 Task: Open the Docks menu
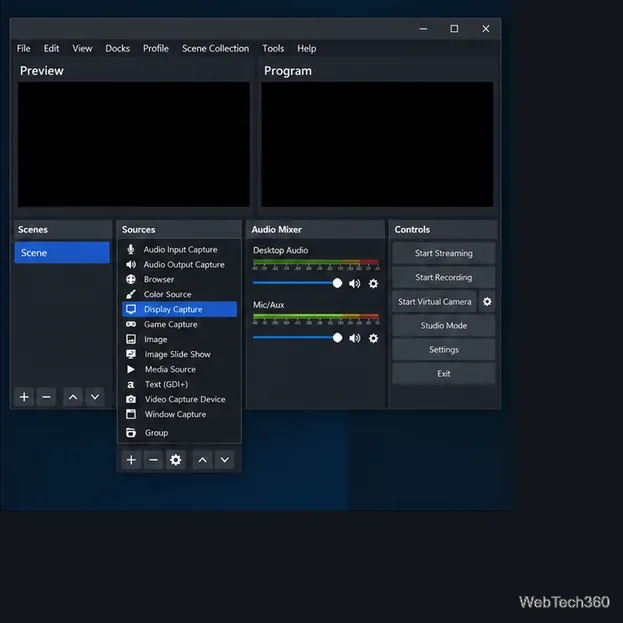click(118, 48)
